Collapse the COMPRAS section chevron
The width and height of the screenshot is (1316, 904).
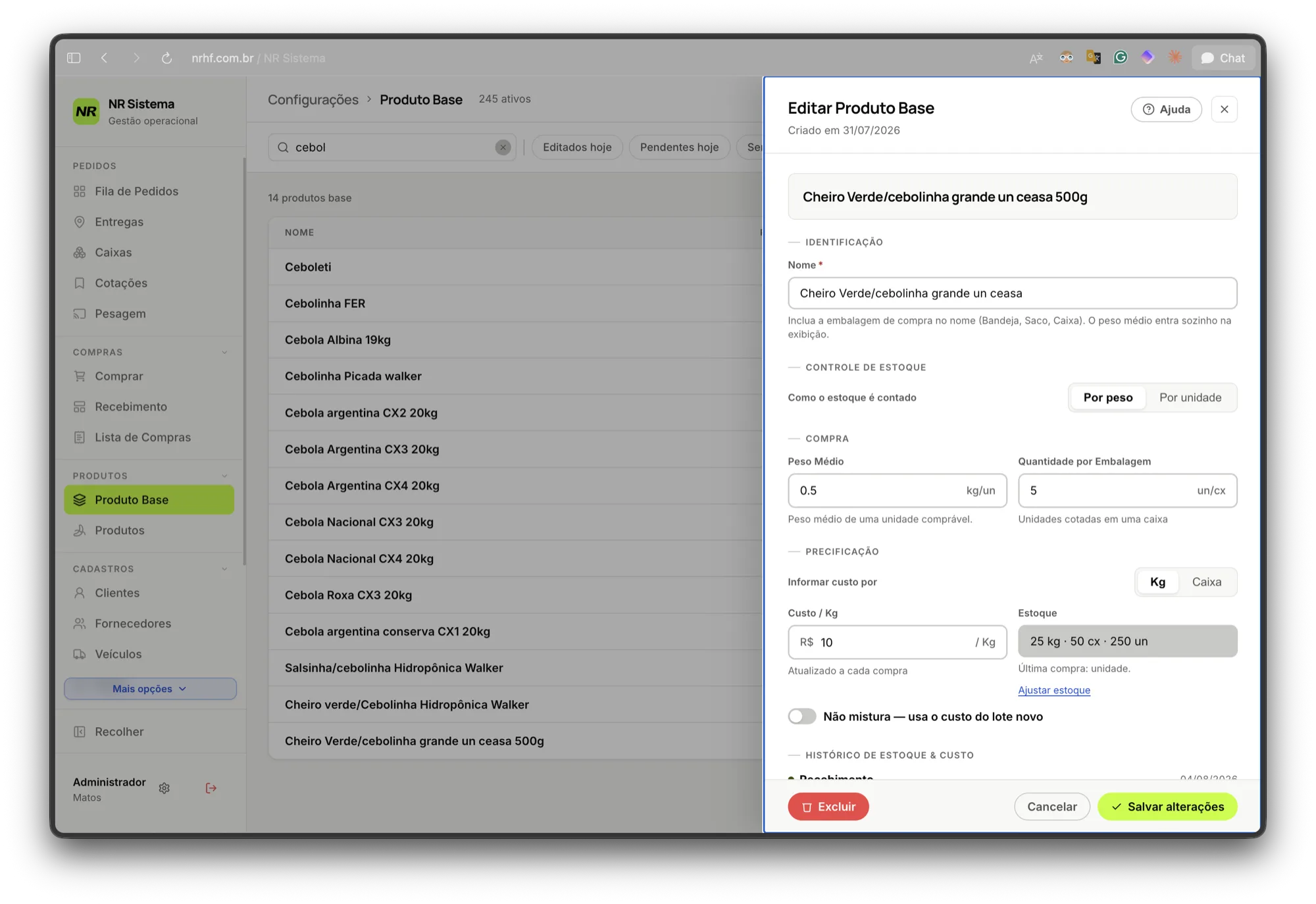point(224,353)
